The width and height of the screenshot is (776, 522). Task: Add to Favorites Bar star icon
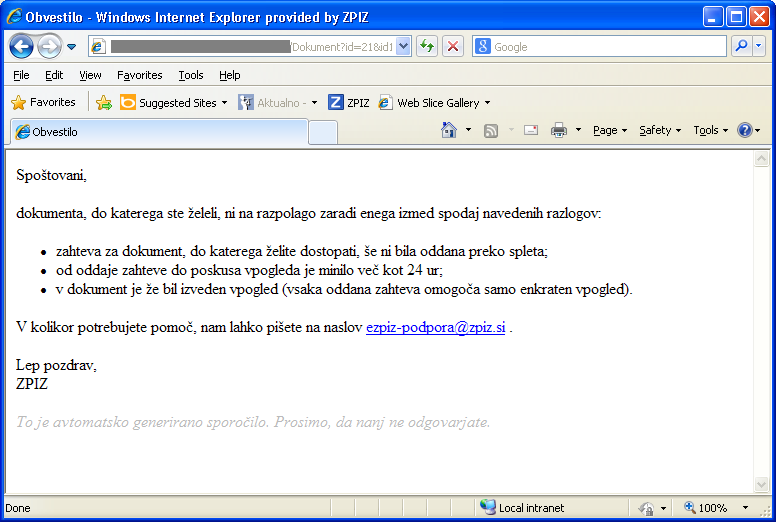104,102
